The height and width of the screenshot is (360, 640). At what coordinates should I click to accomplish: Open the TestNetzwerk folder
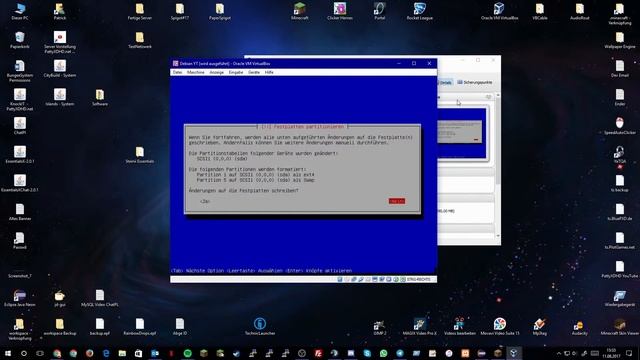click(x=140, y=40)
